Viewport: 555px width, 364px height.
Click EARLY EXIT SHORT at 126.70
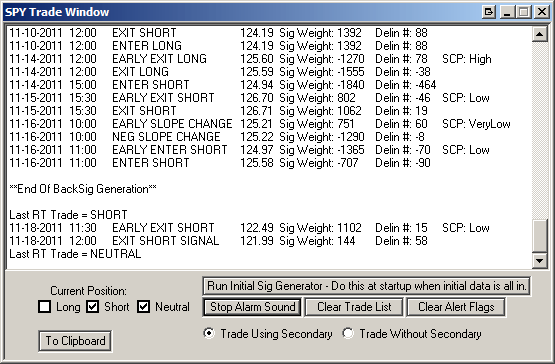point(249,98)
